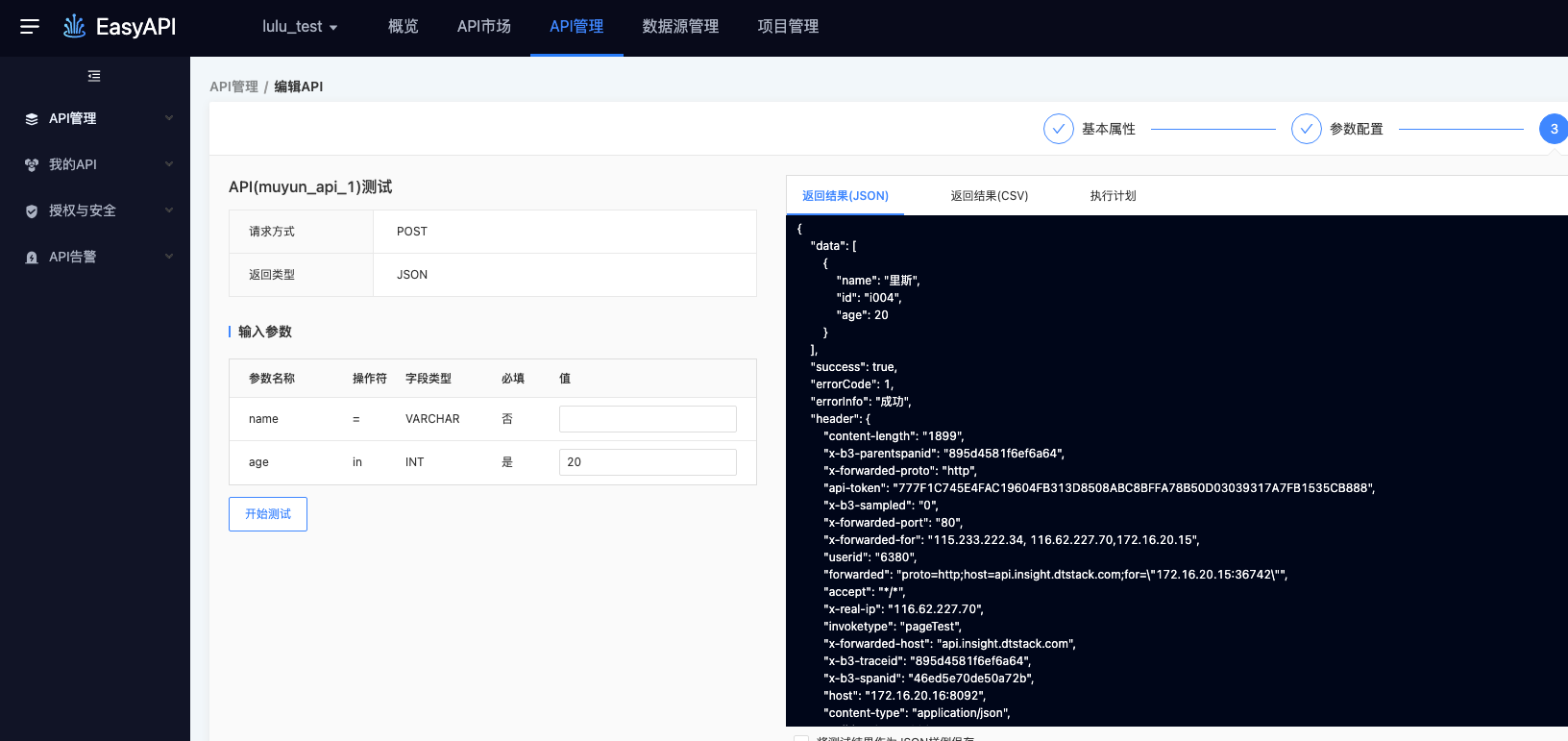
Task: Open the 数据源管理 top menu
Action: (680, 27)
